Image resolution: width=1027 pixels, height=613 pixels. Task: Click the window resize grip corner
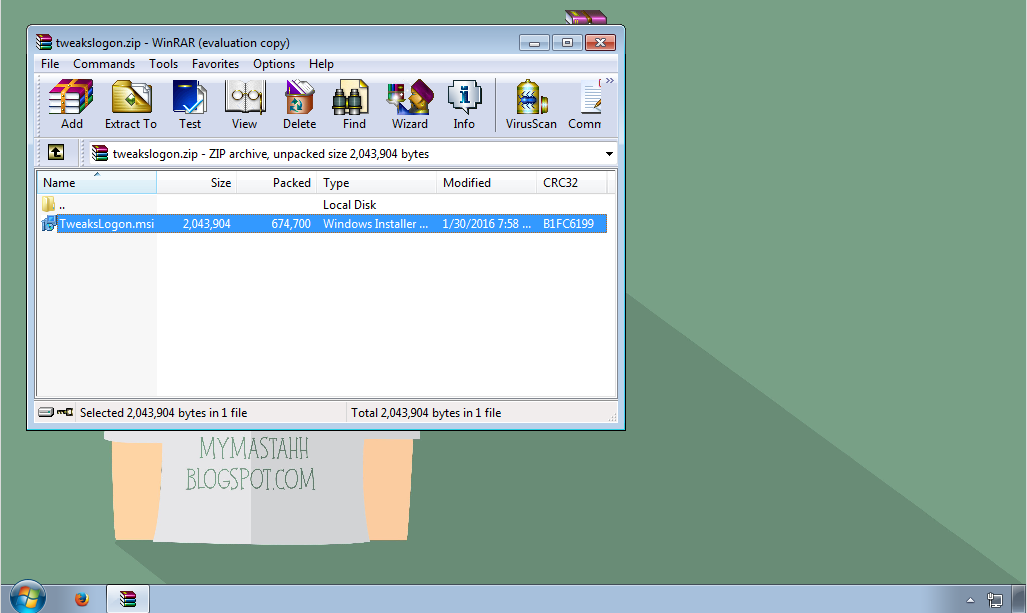(x=612, y=417)
